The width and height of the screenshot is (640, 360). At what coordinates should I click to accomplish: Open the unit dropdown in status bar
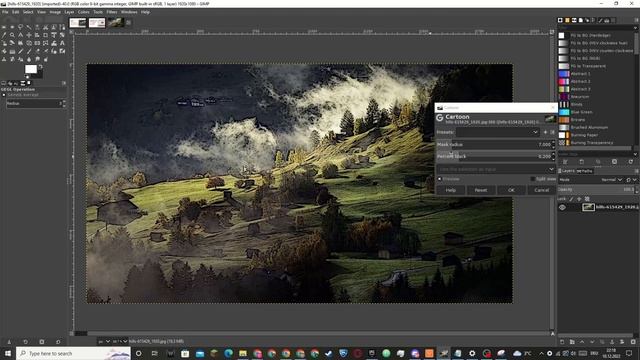(103, 341)
